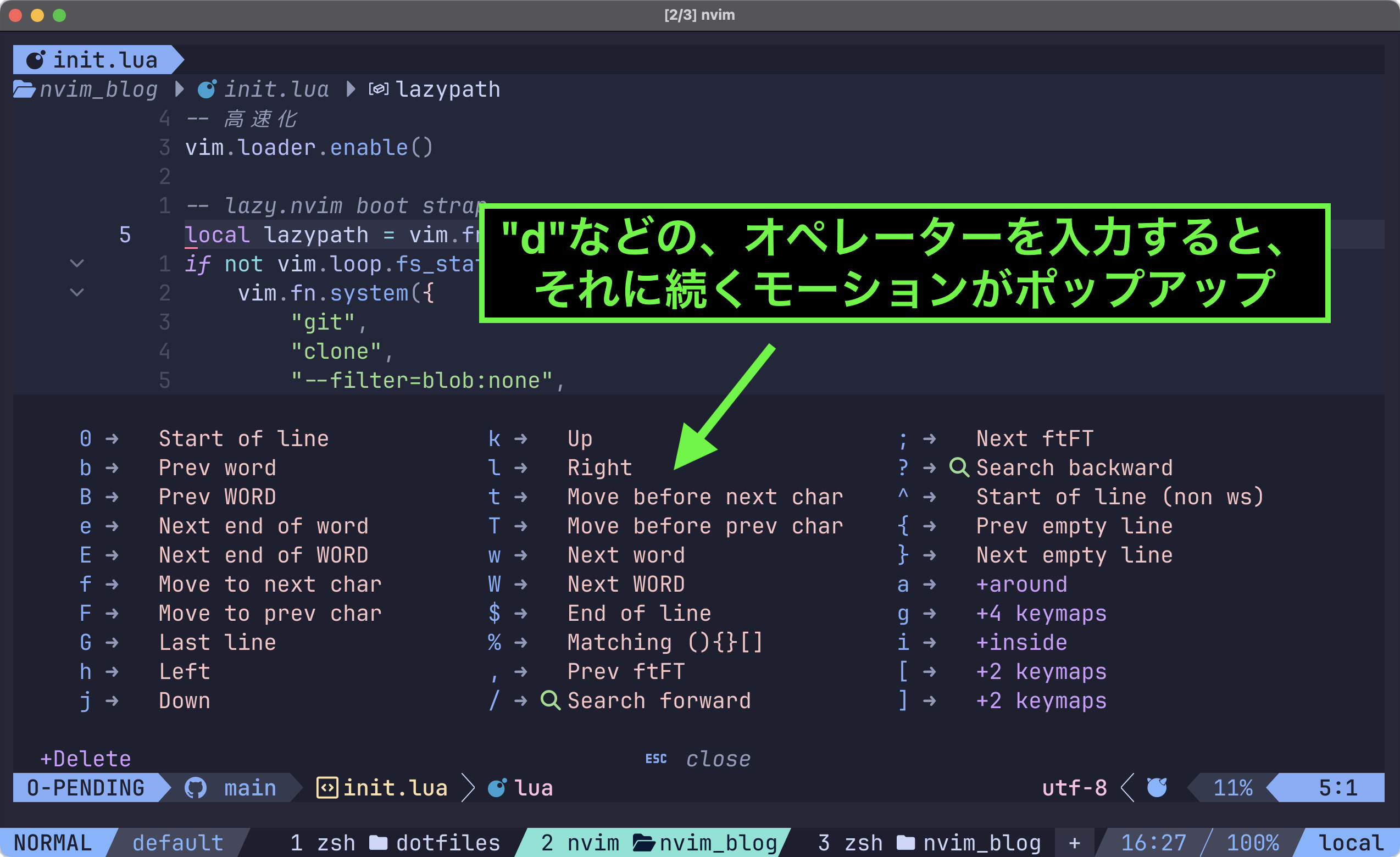Click the 'End of line' entry
The image size is (1400, 857).
tap(639, 614)
